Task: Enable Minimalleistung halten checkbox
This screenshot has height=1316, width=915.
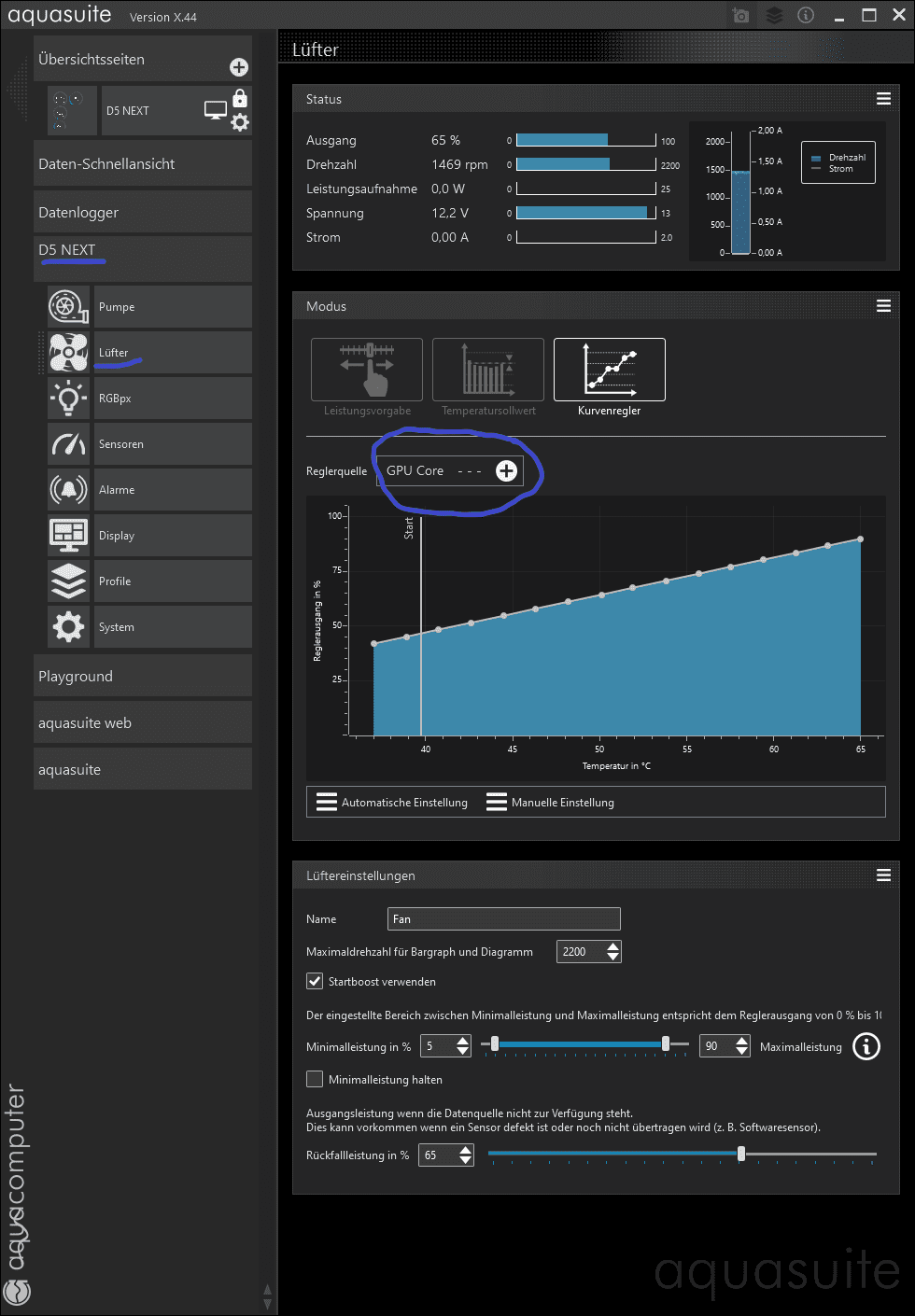Action: pos(315,1079)
